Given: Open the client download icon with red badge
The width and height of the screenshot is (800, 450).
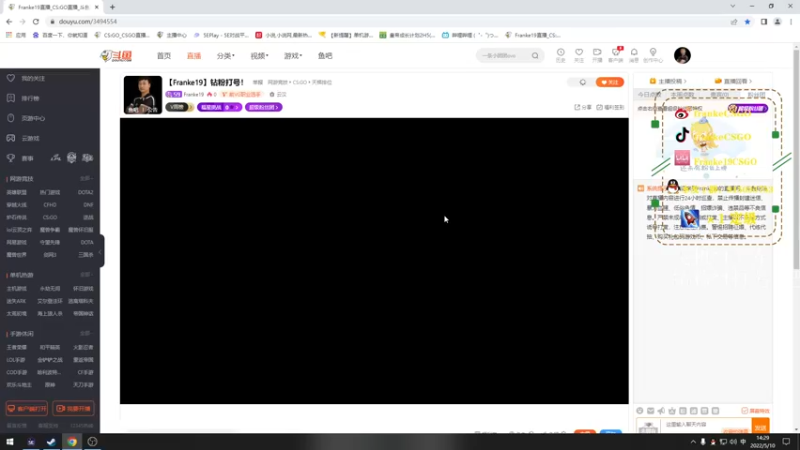Looking at the screenshot, I should tap(616, 53).
